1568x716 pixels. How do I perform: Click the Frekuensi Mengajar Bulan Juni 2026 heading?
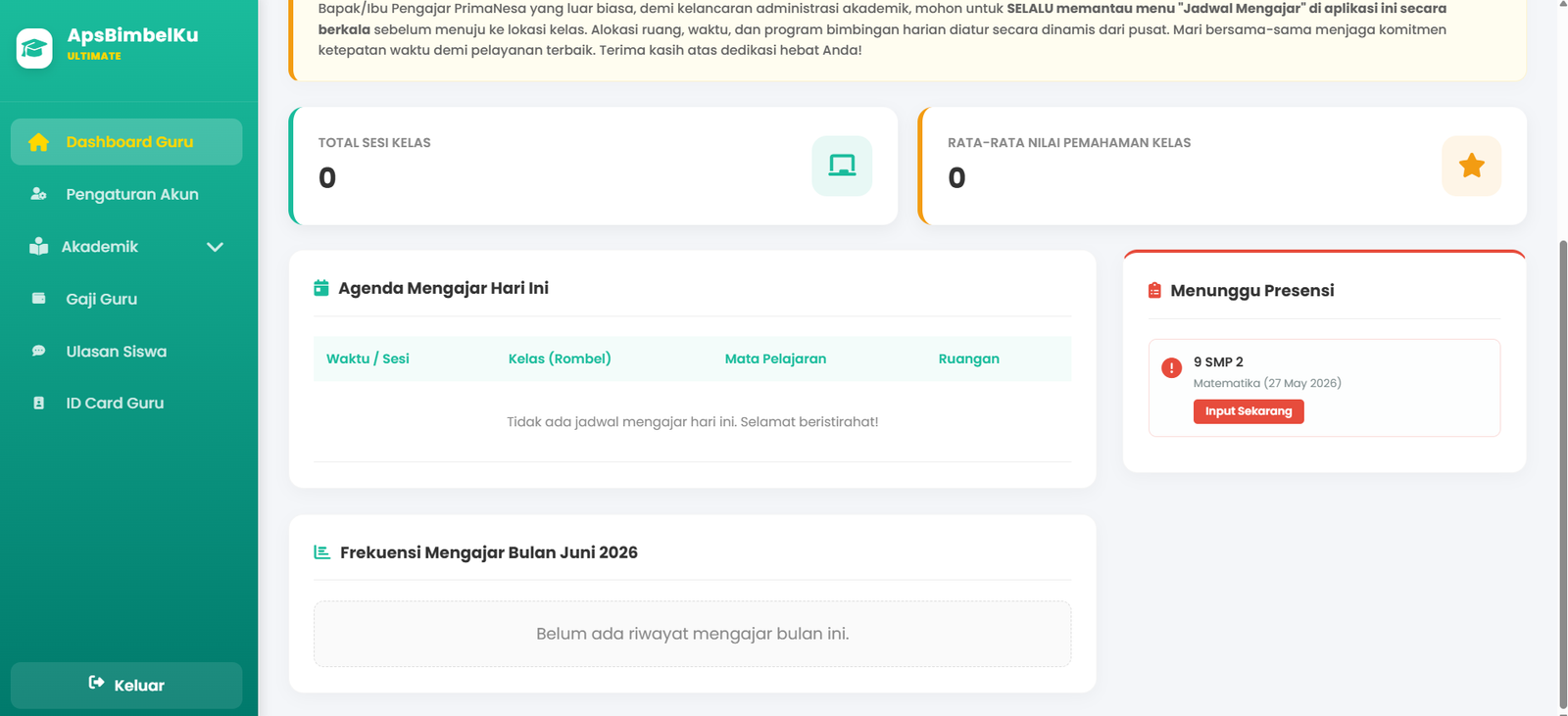pos(489,552)
